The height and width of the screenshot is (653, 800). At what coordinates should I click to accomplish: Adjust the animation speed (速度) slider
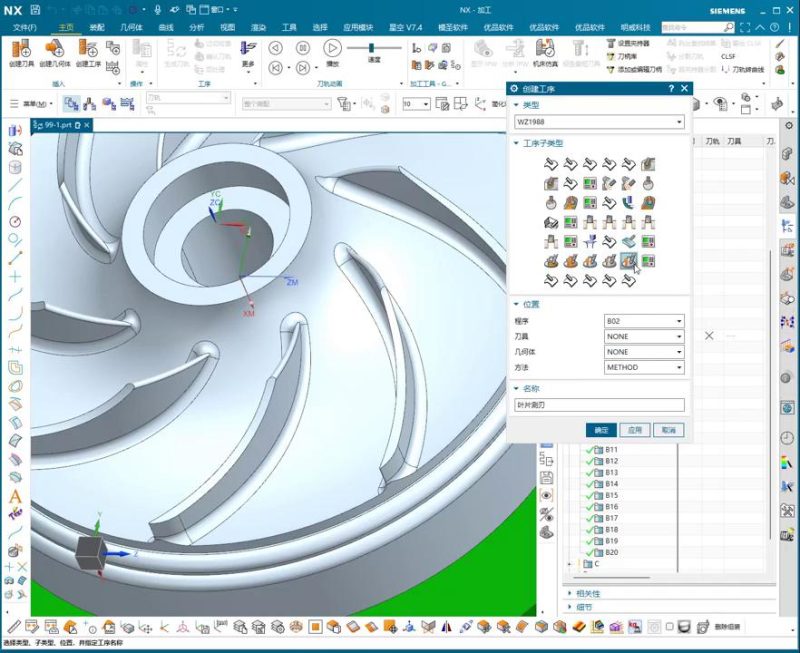(372, 47)
